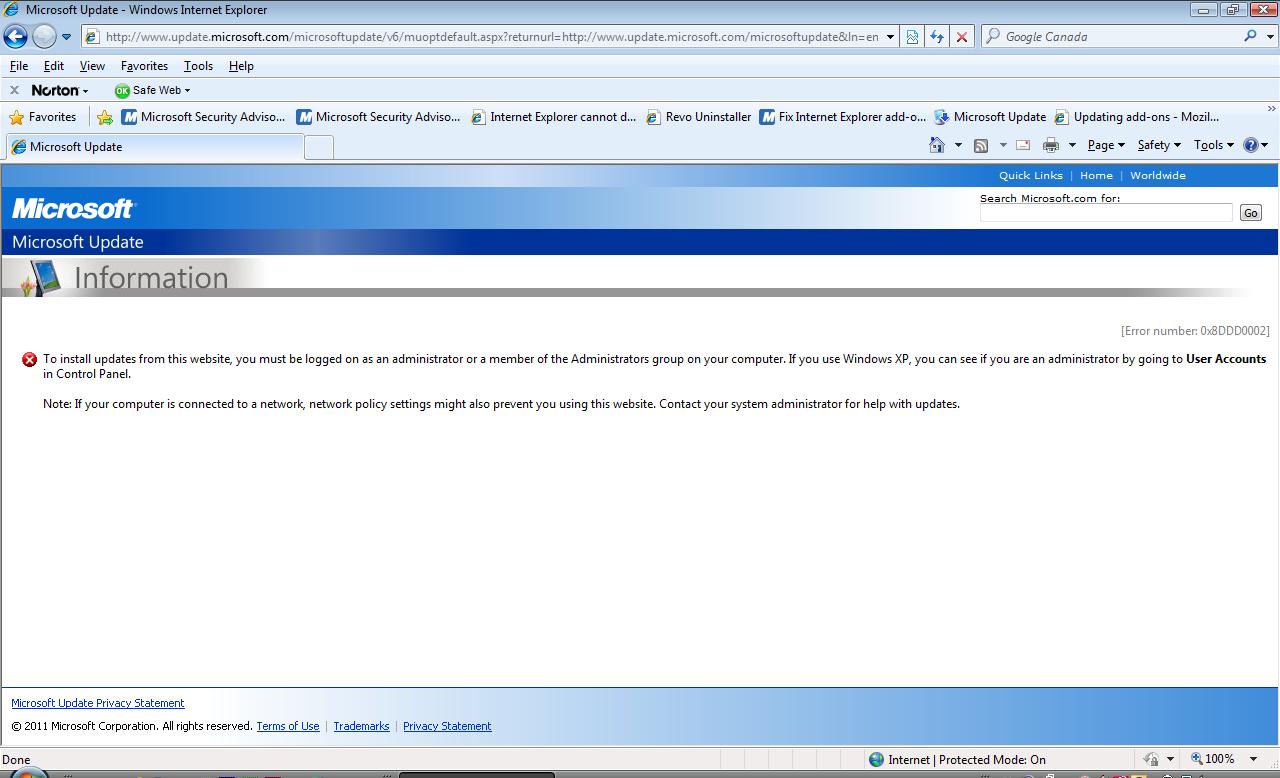1280x778 pixels.
Task: Open the Favorites menu in menu bar
Action: click(144, 66)
